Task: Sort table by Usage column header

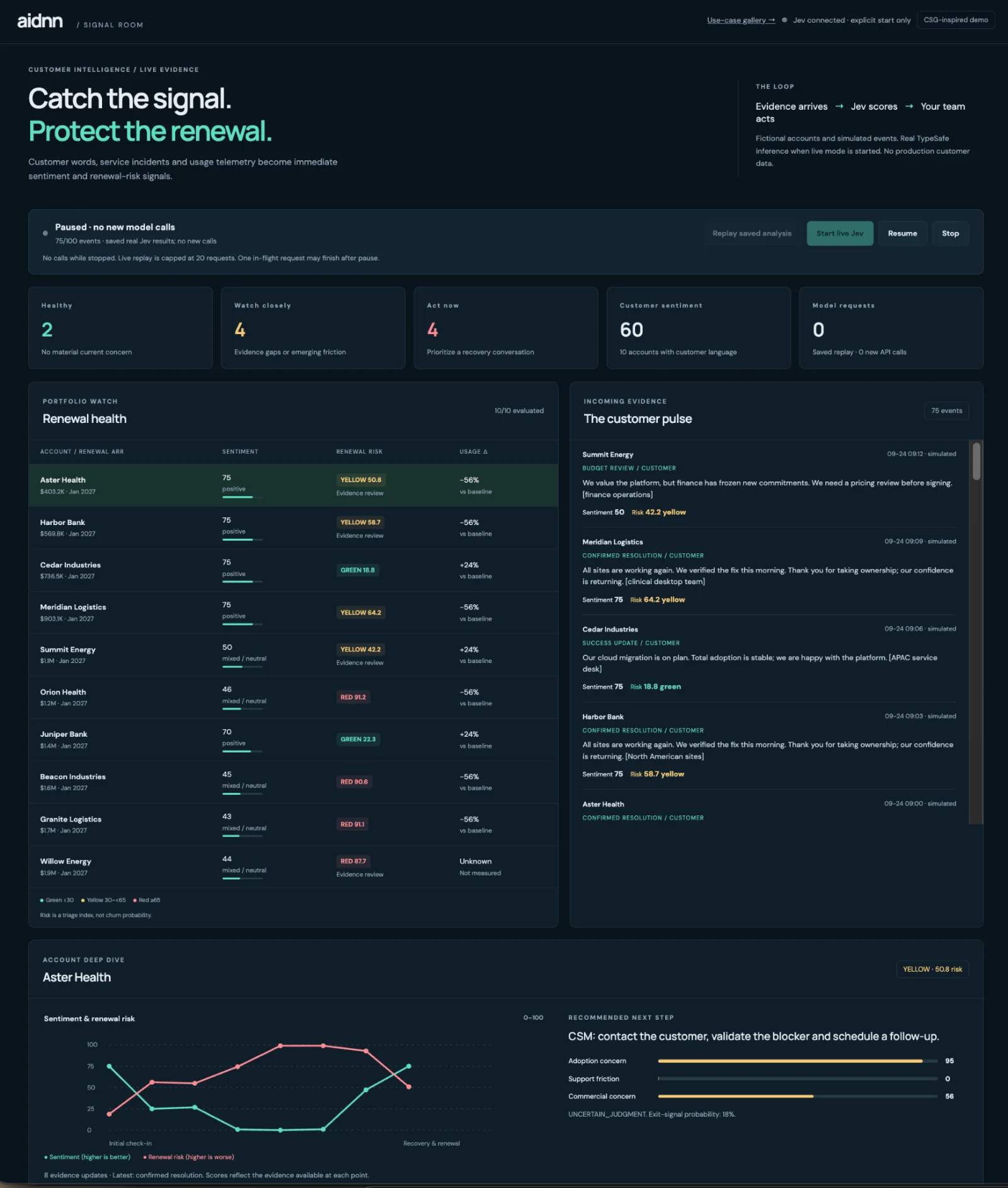Action: [x=473, y=452]
